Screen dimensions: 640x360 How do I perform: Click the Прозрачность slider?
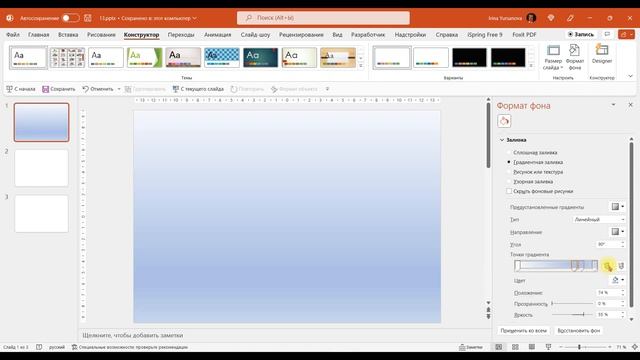[572, 304]
